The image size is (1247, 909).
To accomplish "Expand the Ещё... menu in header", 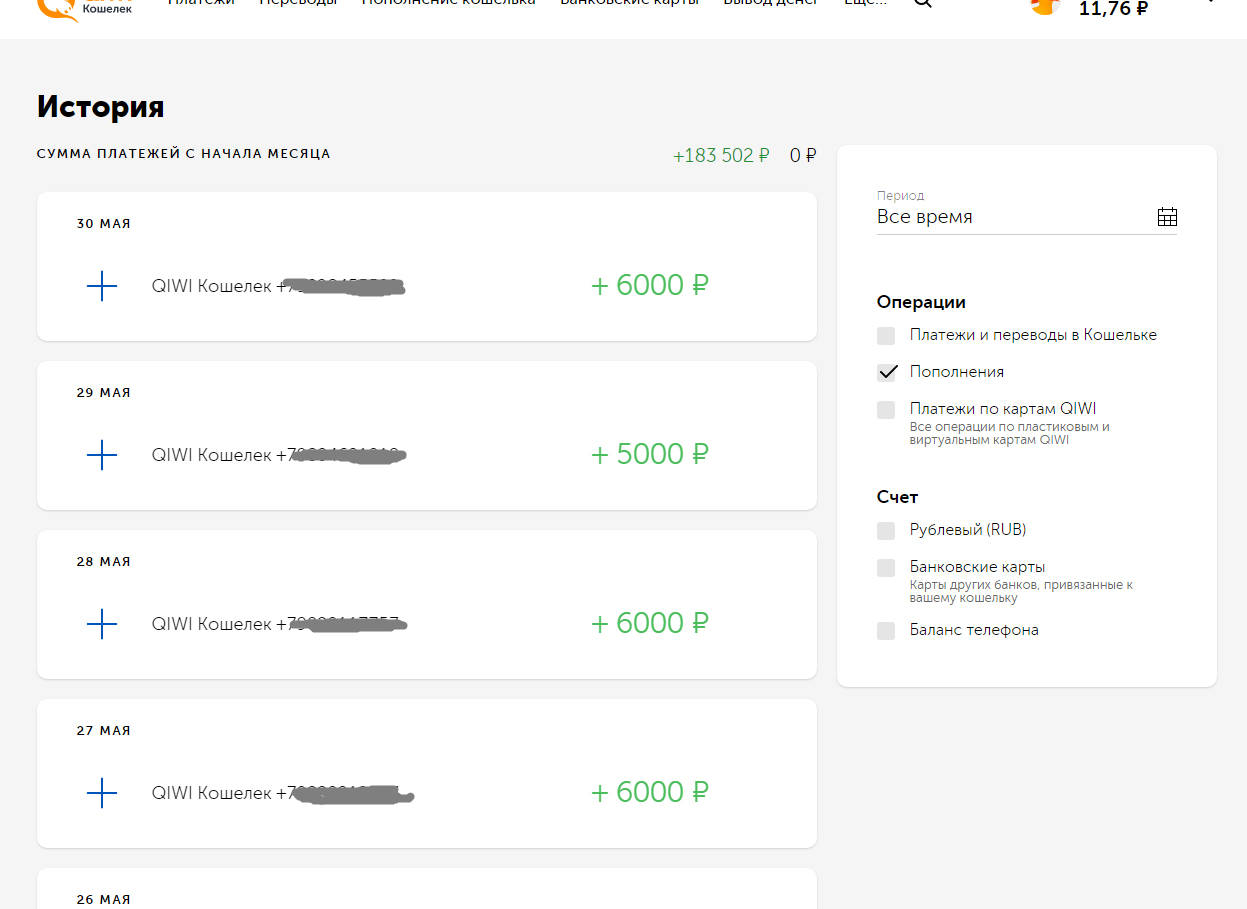I will 865,3.
